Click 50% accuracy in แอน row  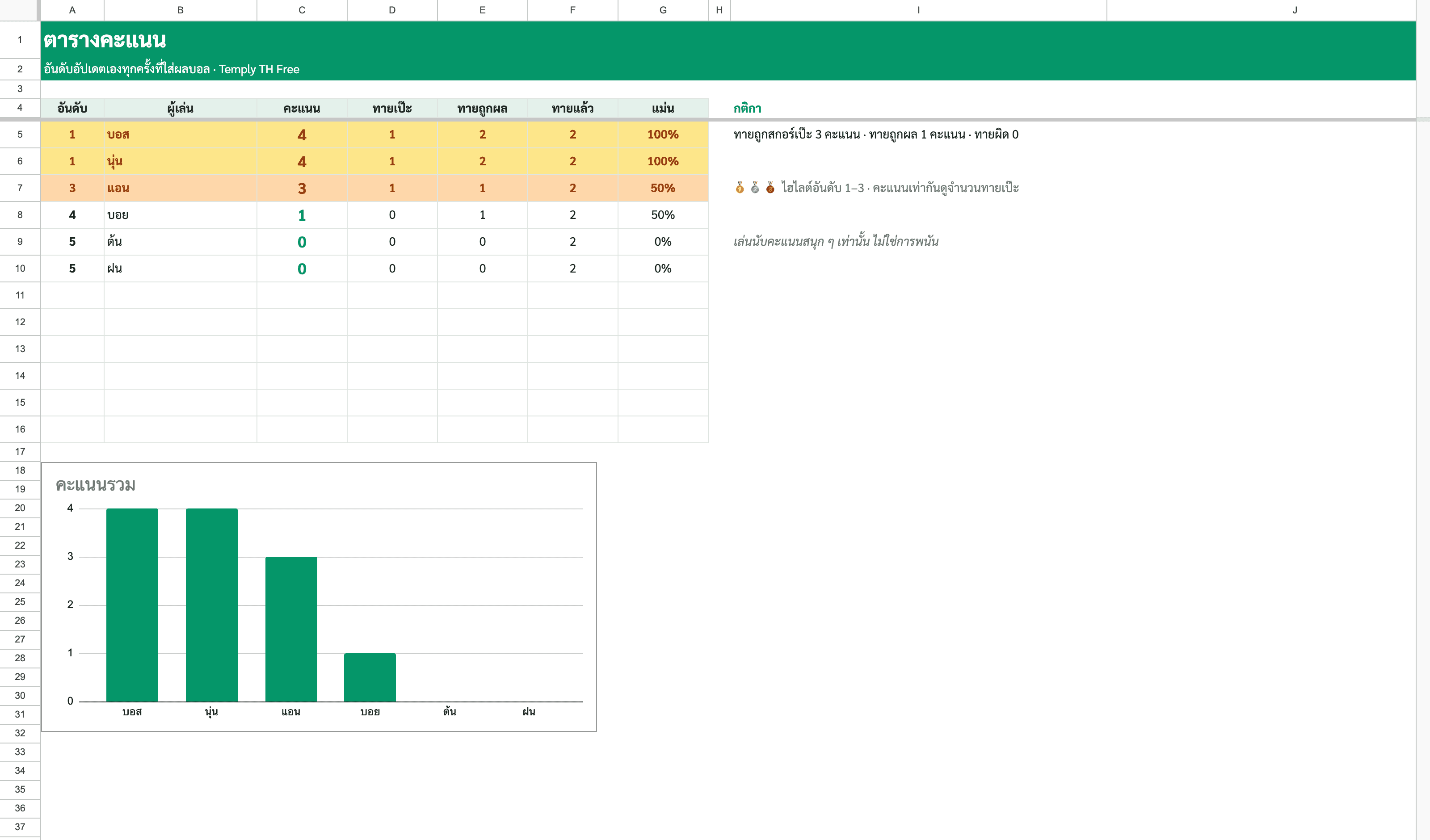663,188
